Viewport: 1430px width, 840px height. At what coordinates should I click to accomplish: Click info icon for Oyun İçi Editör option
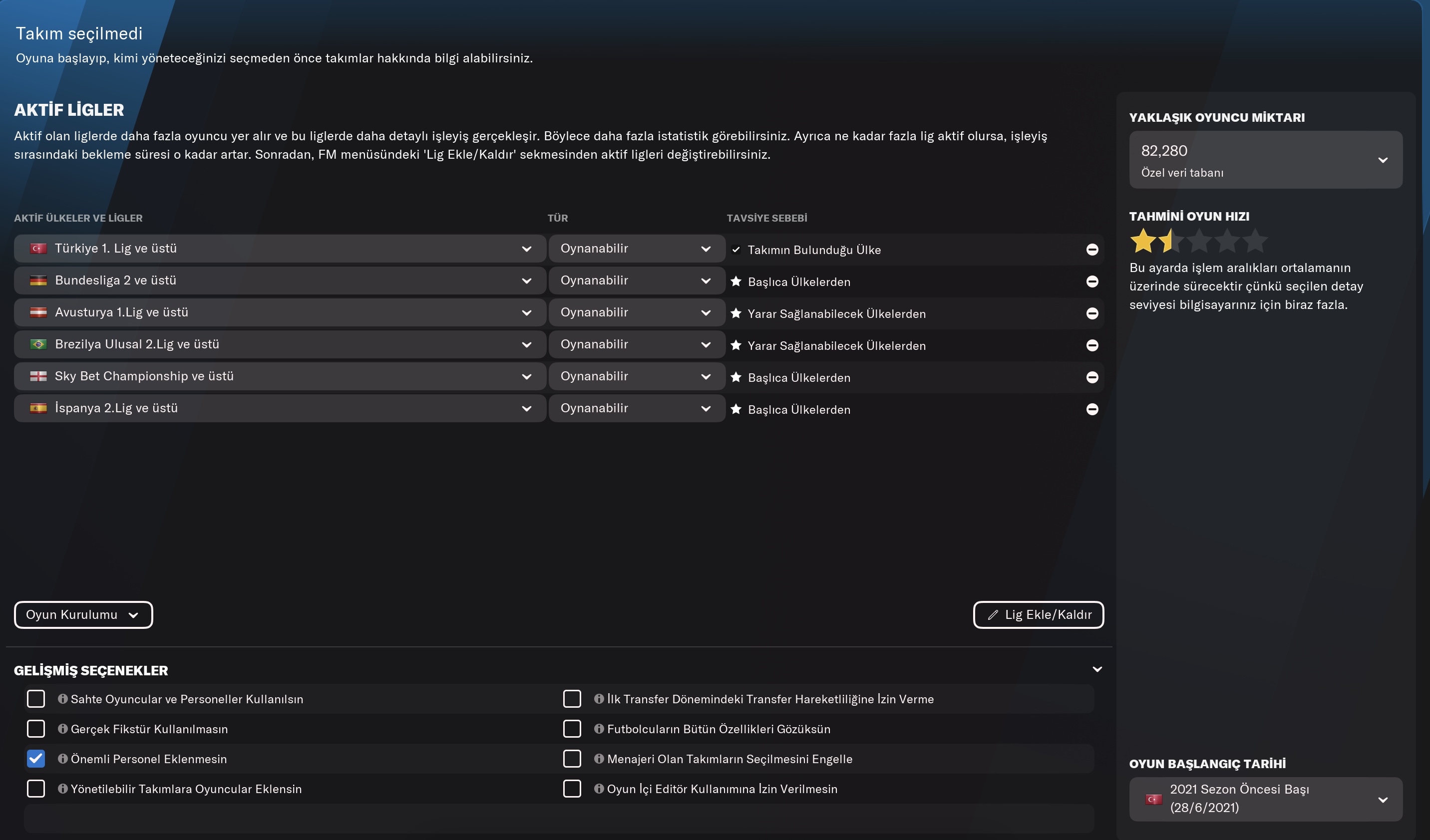tap(599, 789)
